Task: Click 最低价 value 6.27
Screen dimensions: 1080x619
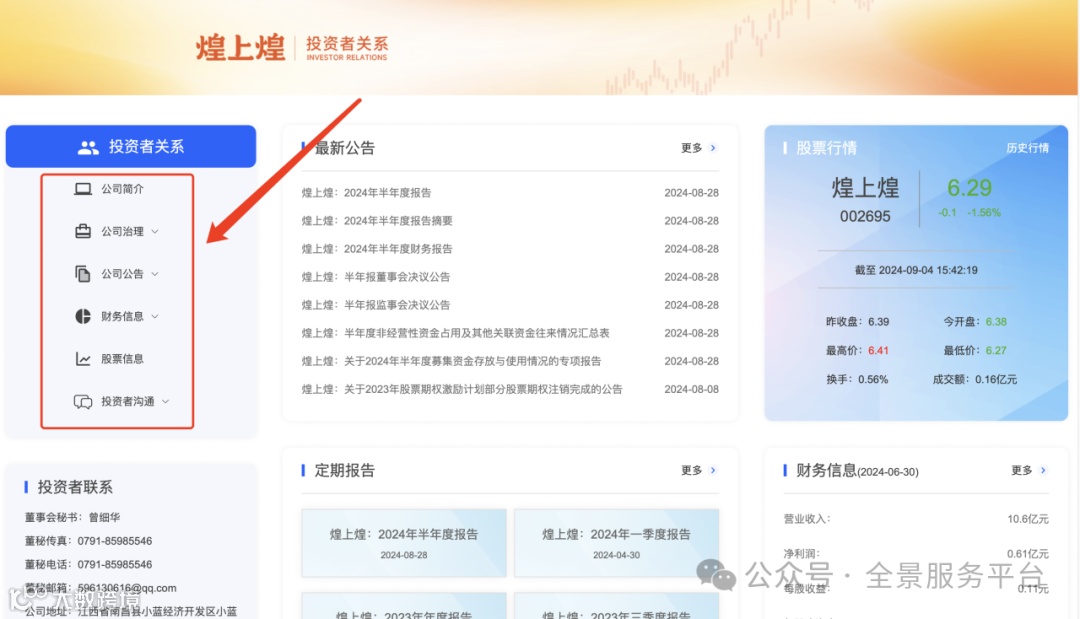Action: pos(996,350)
